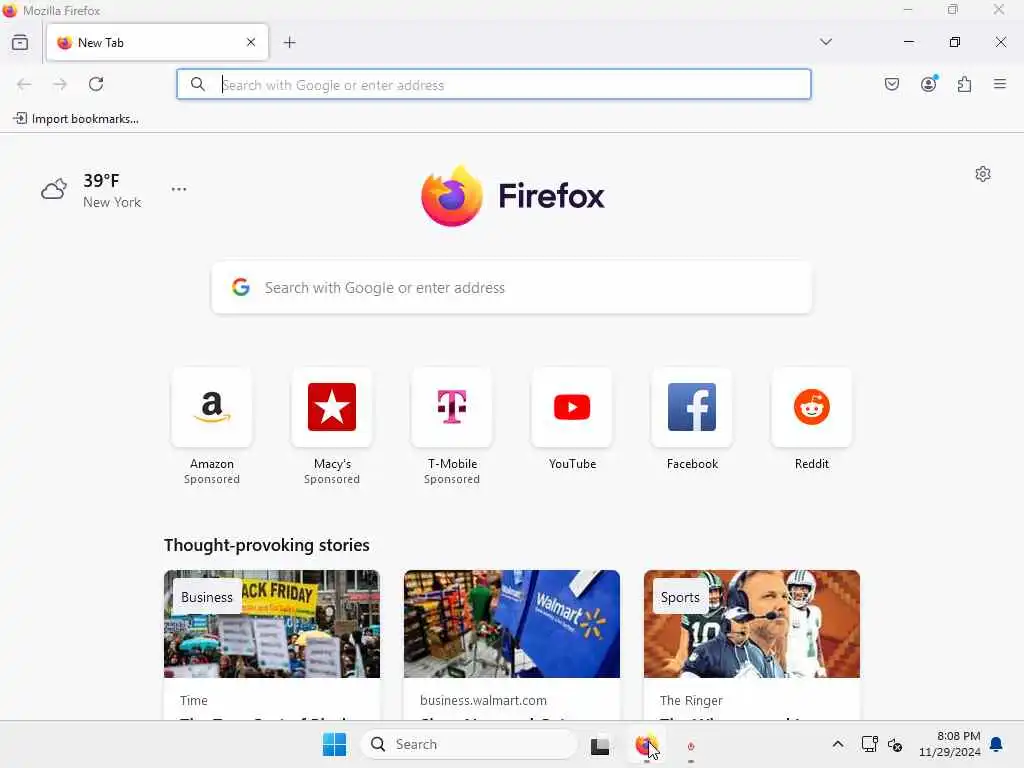Click the red recorder taskbar icon
Image resolution: width=1024 pixels, height=768 pixels.
[x=691, y=746]
